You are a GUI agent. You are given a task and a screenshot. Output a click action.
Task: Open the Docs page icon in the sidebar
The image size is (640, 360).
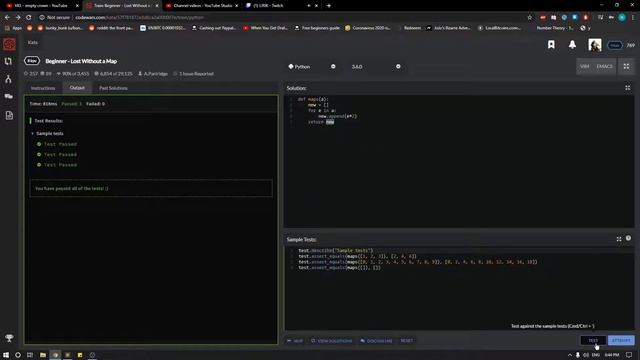(9, 115)
